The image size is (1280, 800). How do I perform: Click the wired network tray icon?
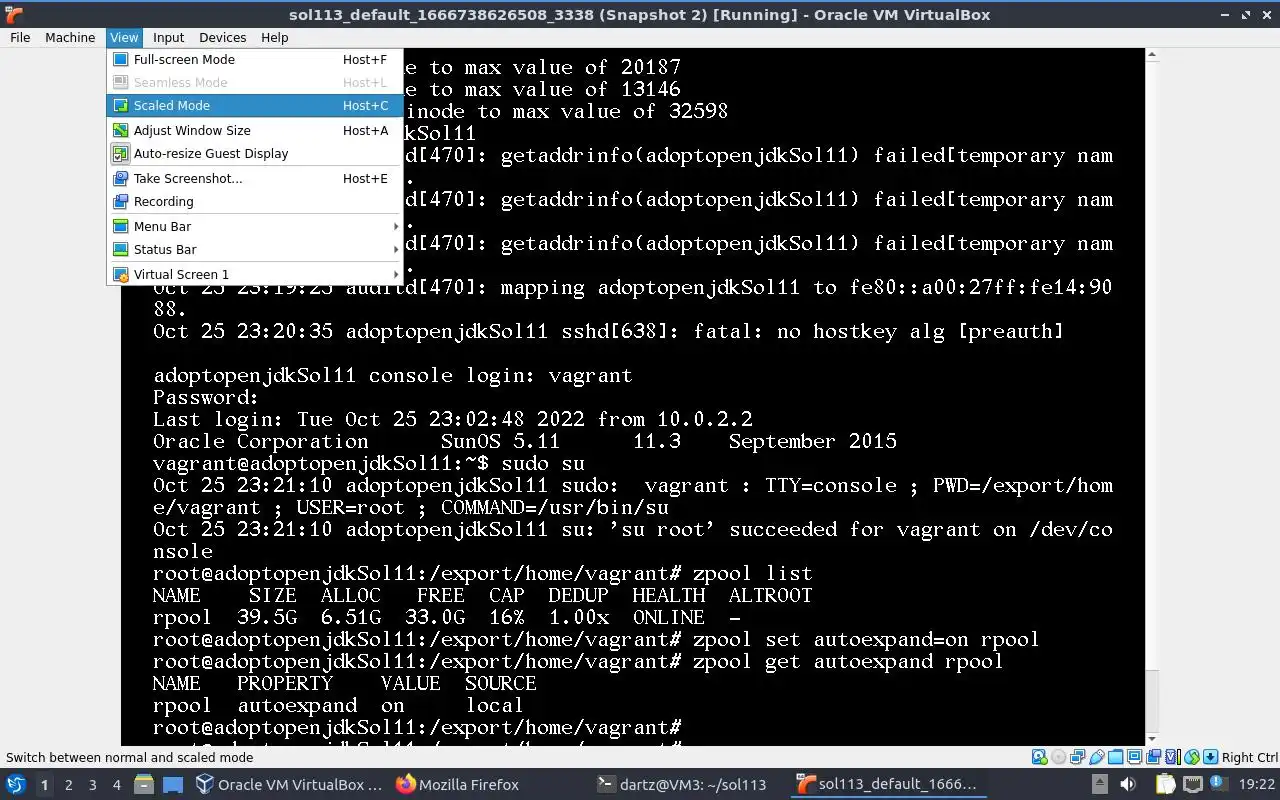(1193, 784)
